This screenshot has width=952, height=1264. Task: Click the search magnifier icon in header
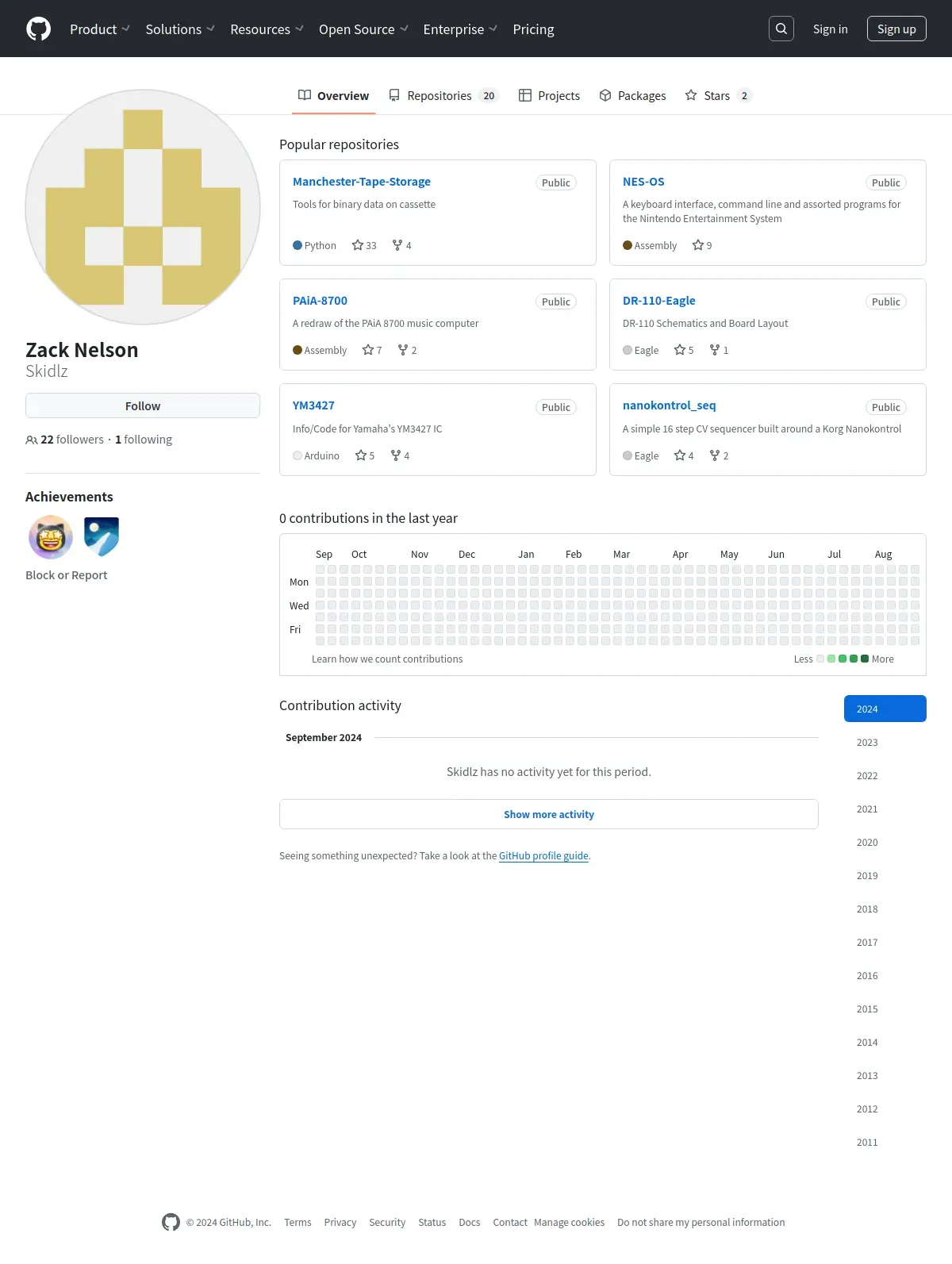(x=781, y=29)
